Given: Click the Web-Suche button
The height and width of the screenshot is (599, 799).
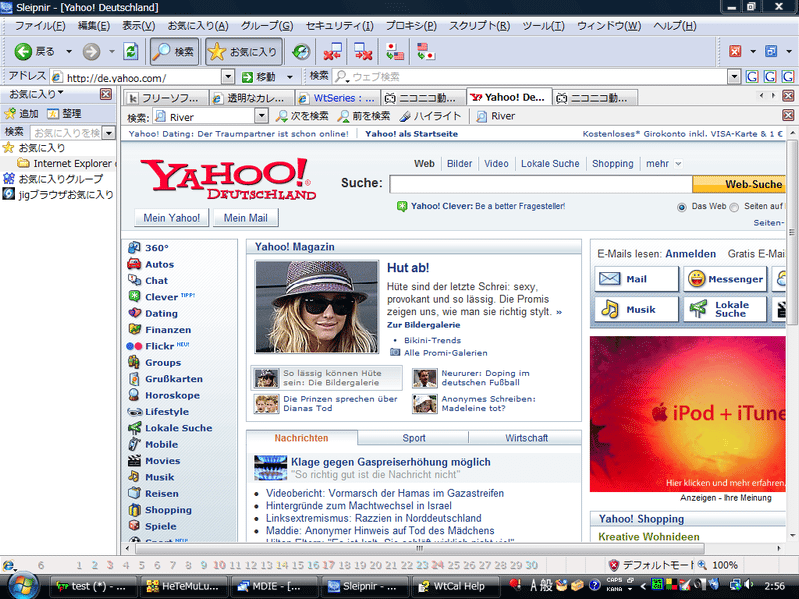Looking at the screenshot, I should tap(739, 184).
